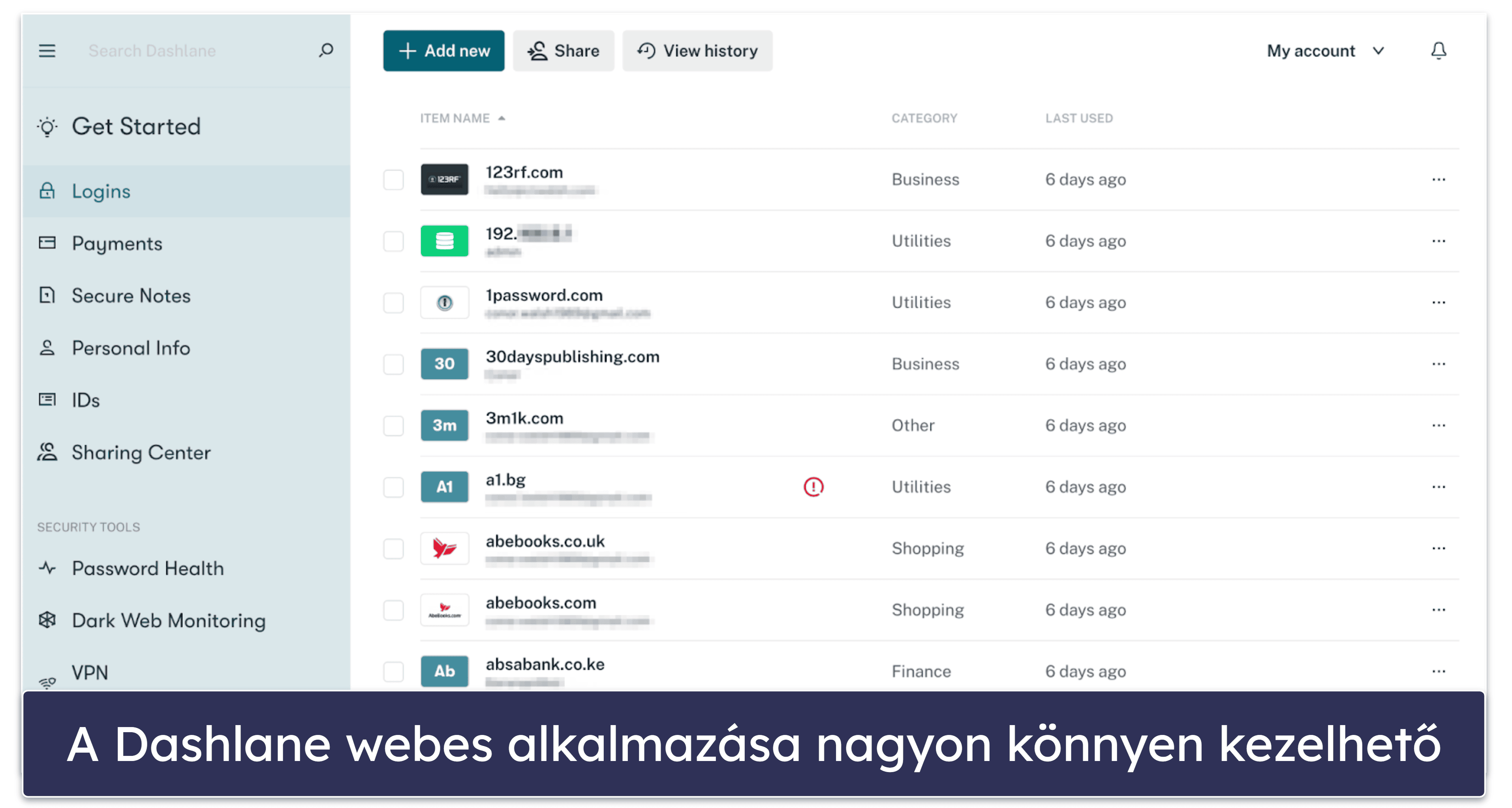Check the 123rf.com checkbox
This screenshot has width=1512, height=808.
coord(393,180)
